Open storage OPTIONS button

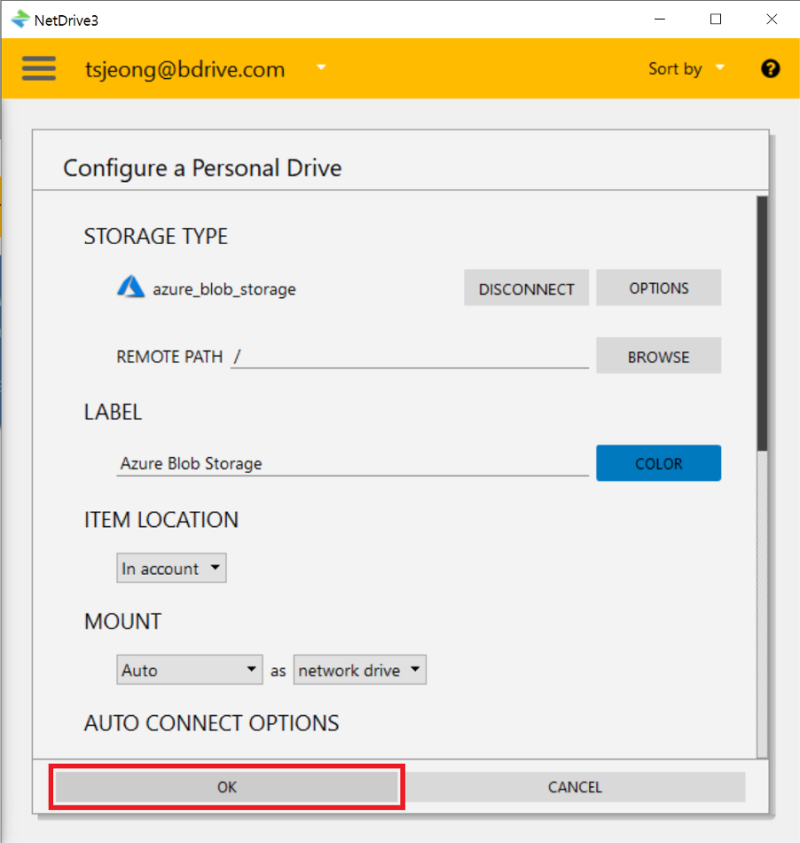click(x=658, y=288)
